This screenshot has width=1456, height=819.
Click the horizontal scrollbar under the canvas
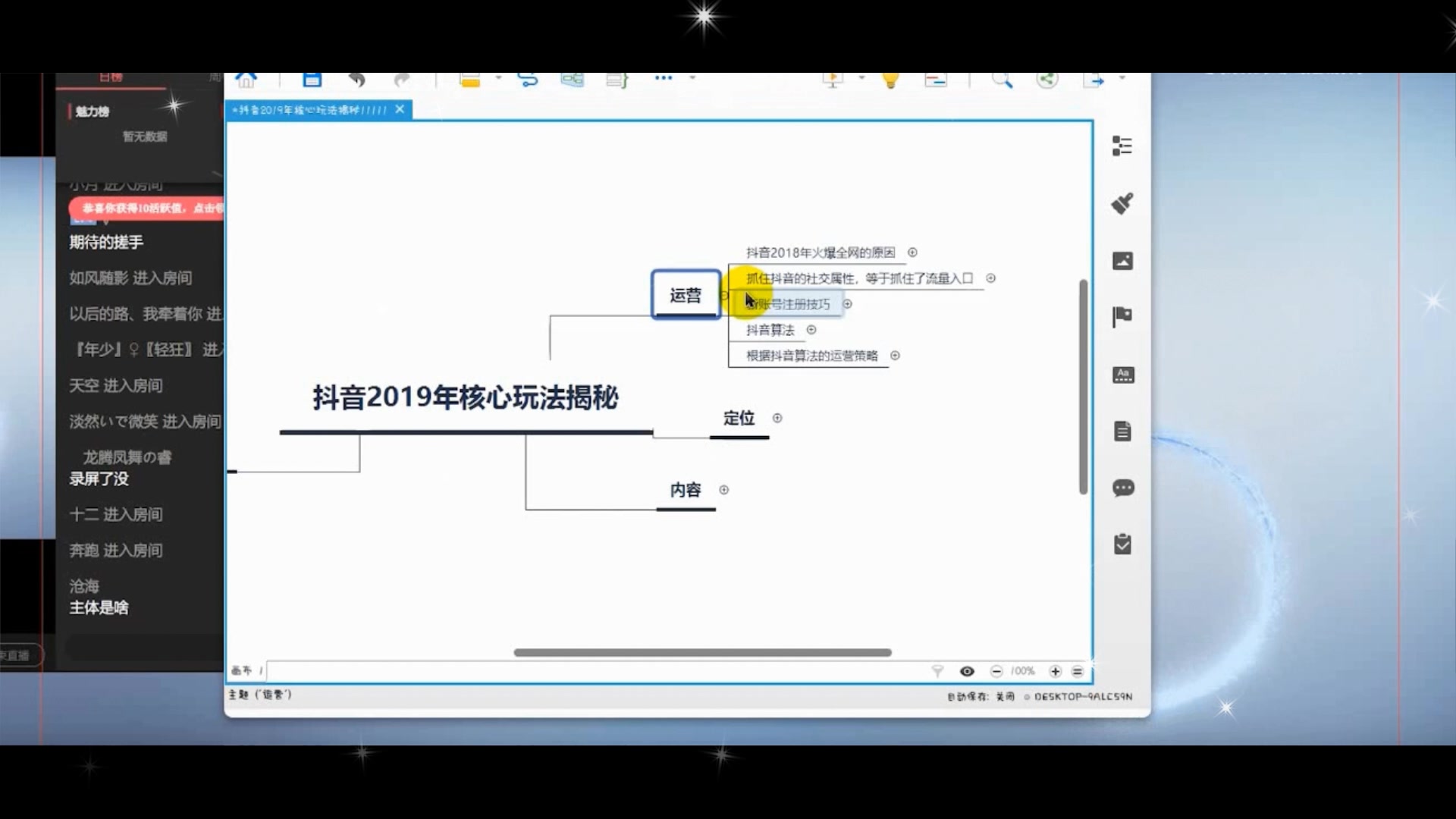click(x=702, y=652)
